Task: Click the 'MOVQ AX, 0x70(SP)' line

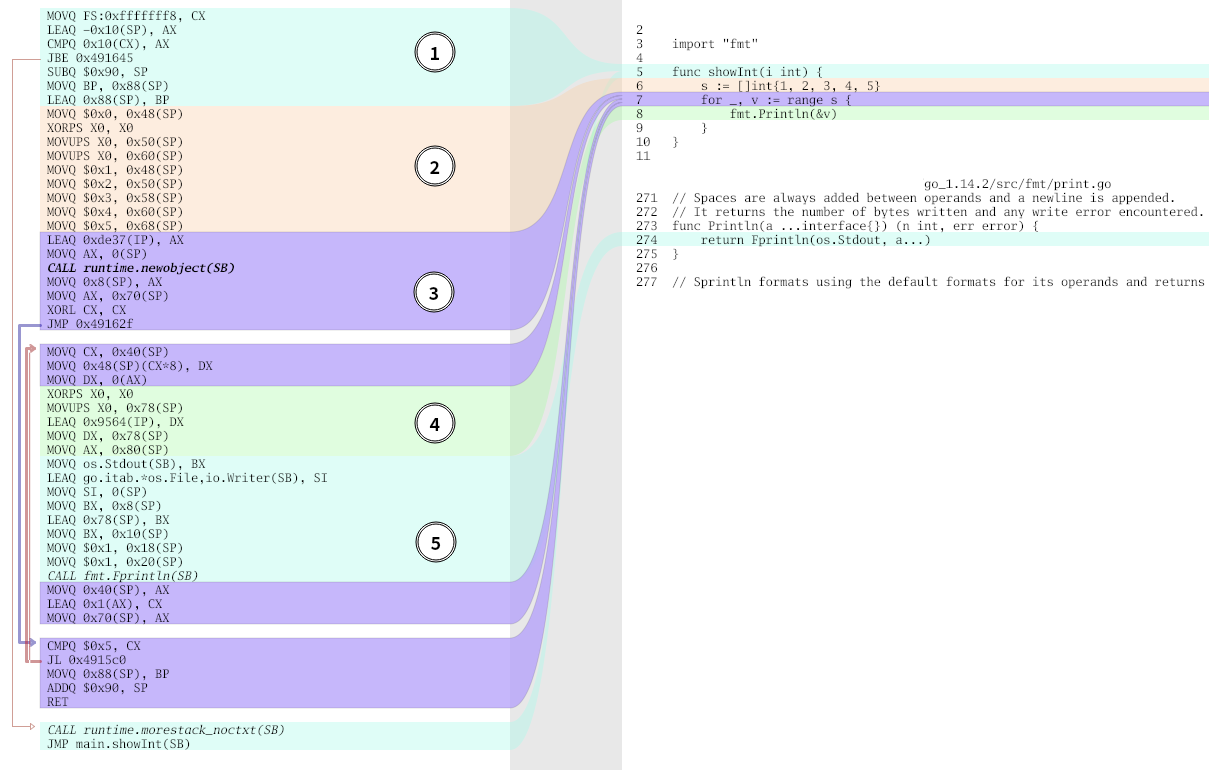Action: click(106, 296)
